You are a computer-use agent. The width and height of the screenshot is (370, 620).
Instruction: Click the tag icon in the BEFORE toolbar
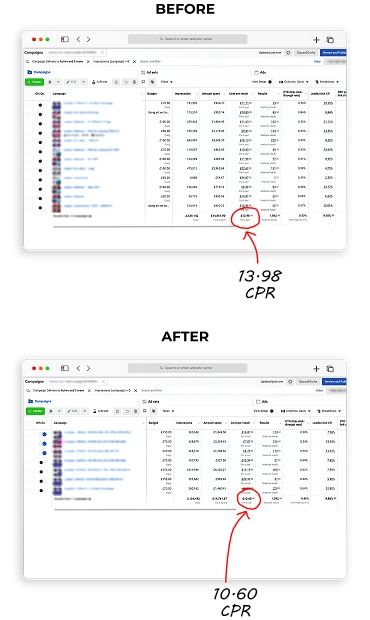(152, 82)
